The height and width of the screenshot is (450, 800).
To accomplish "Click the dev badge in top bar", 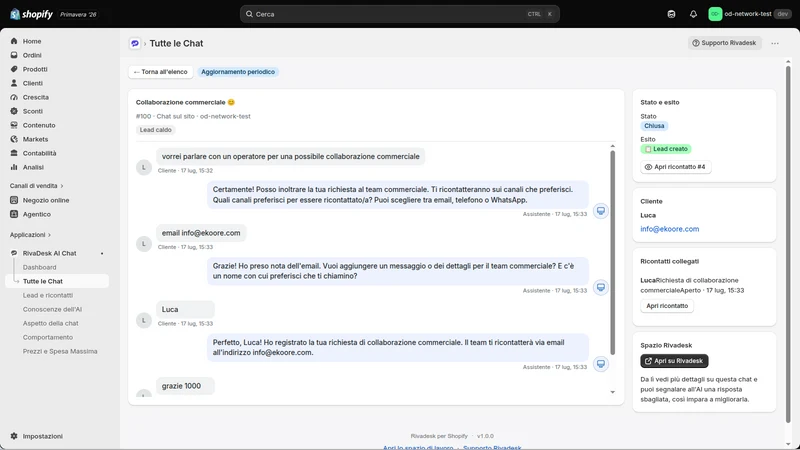I will click(x=782, y=14).
